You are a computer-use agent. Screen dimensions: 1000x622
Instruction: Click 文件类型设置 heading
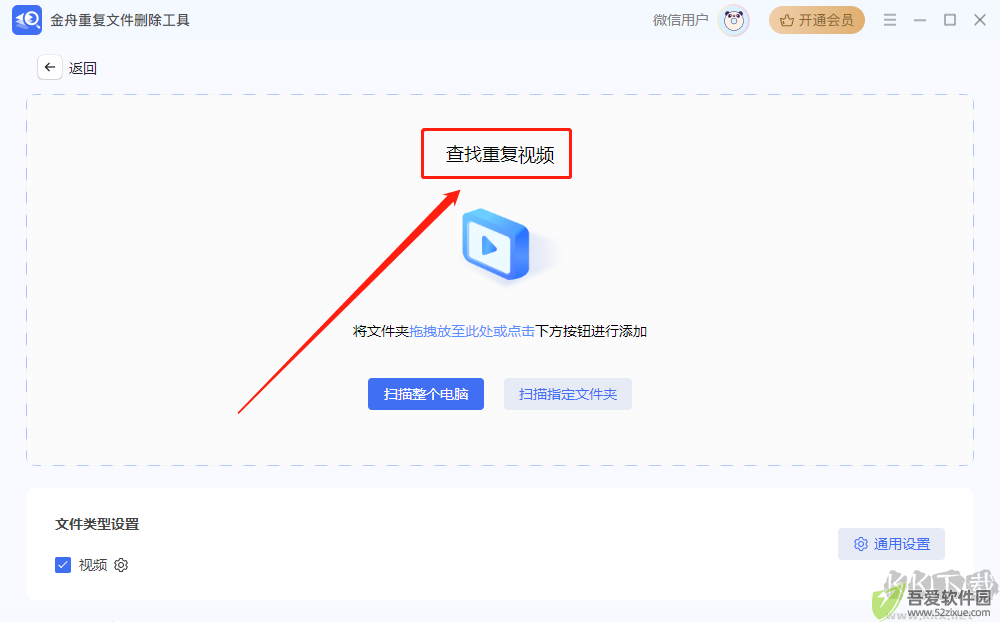tap(97, 524)
